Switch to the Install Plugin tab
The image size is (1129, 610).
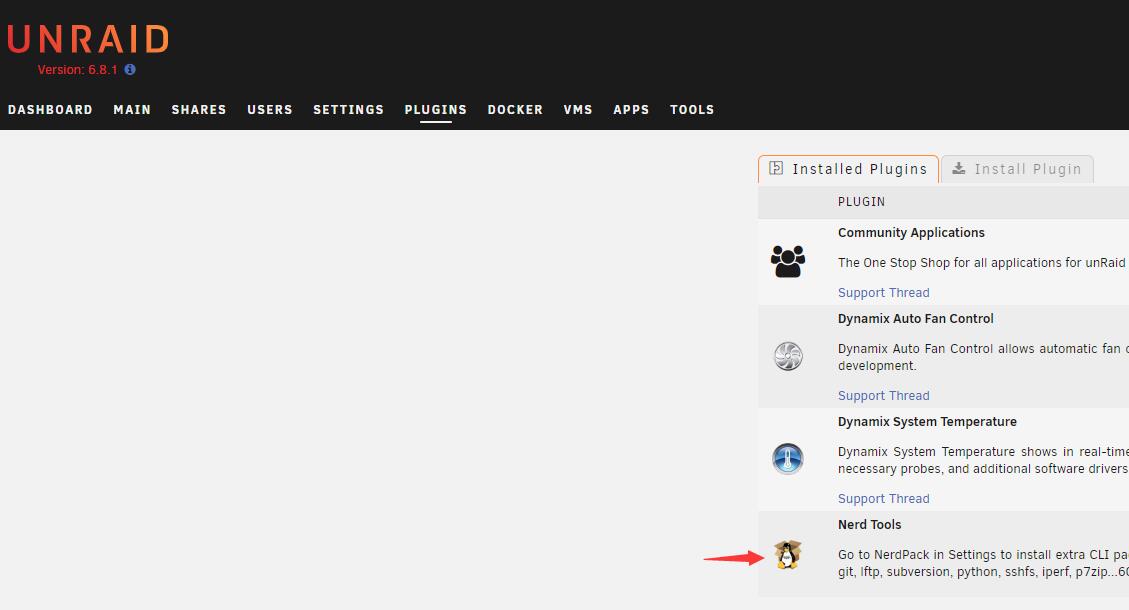coord(1017,169)
